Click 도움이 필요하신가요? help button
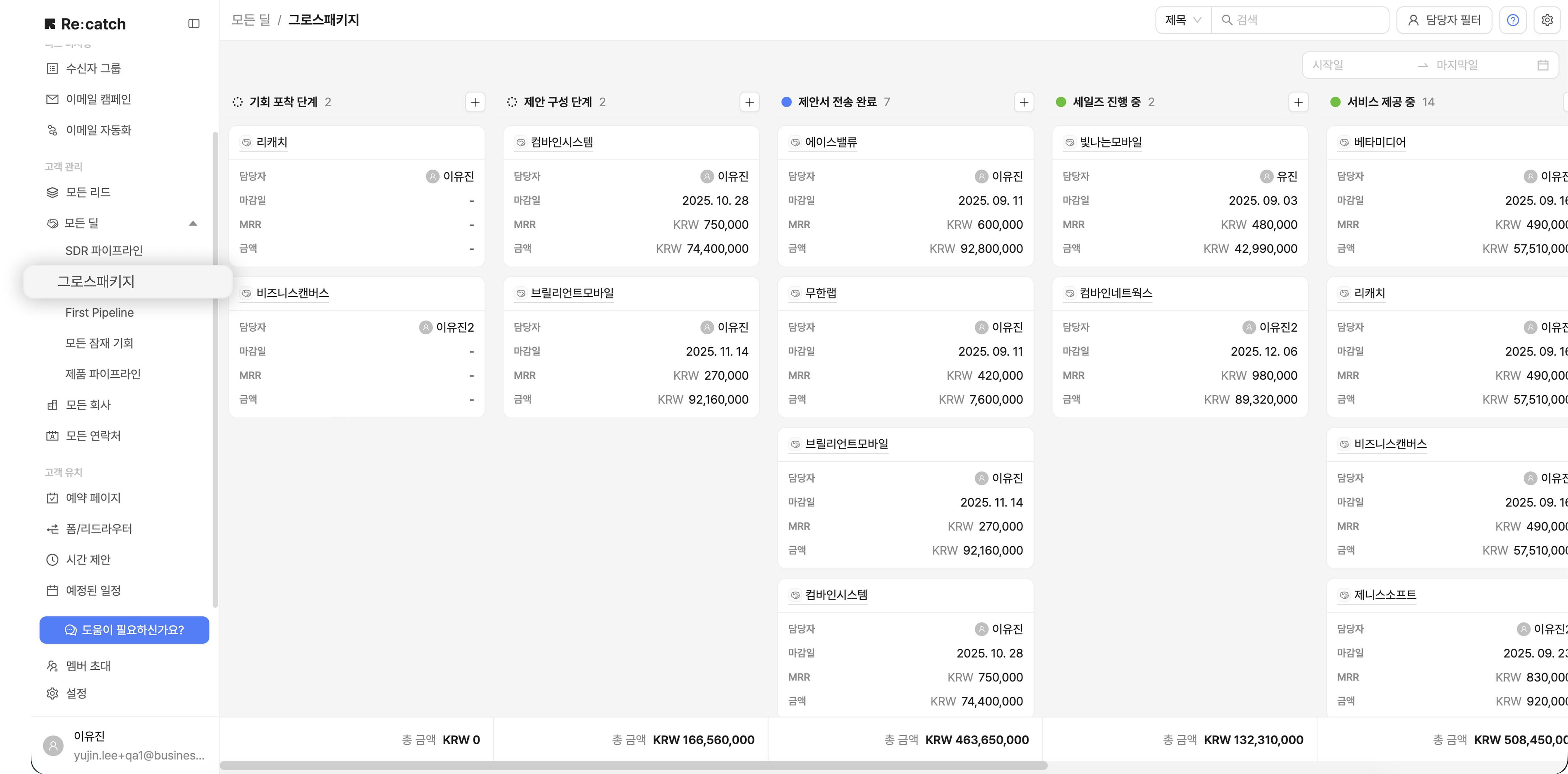 coord(124,630)
